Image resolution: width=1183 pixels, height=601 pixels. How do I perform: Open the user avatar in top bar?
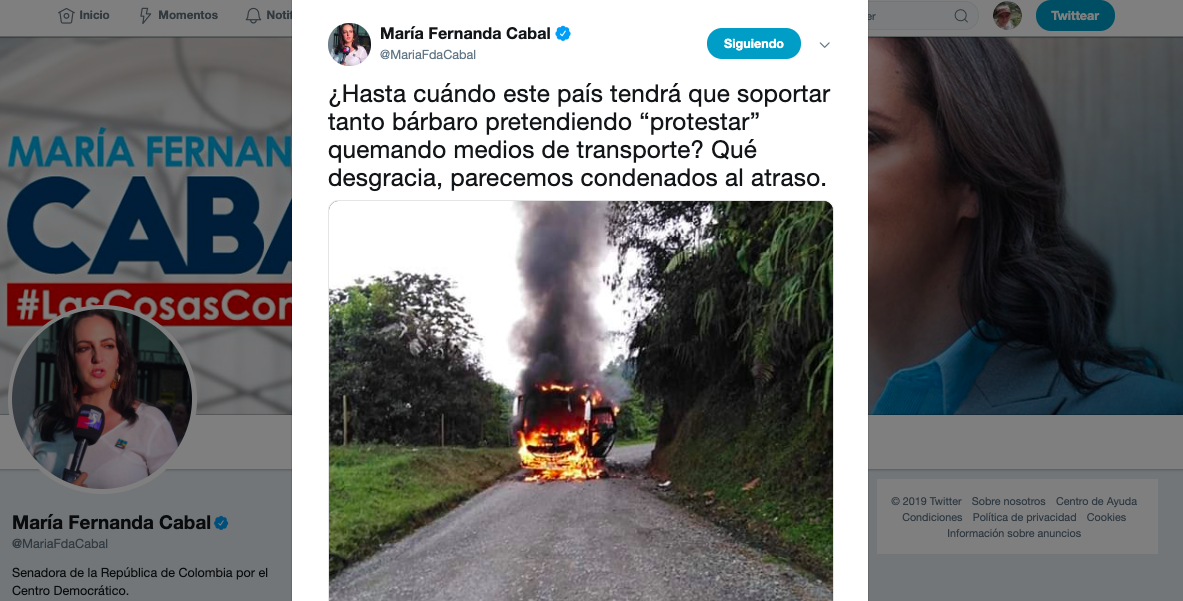(x=1006, y=16)
